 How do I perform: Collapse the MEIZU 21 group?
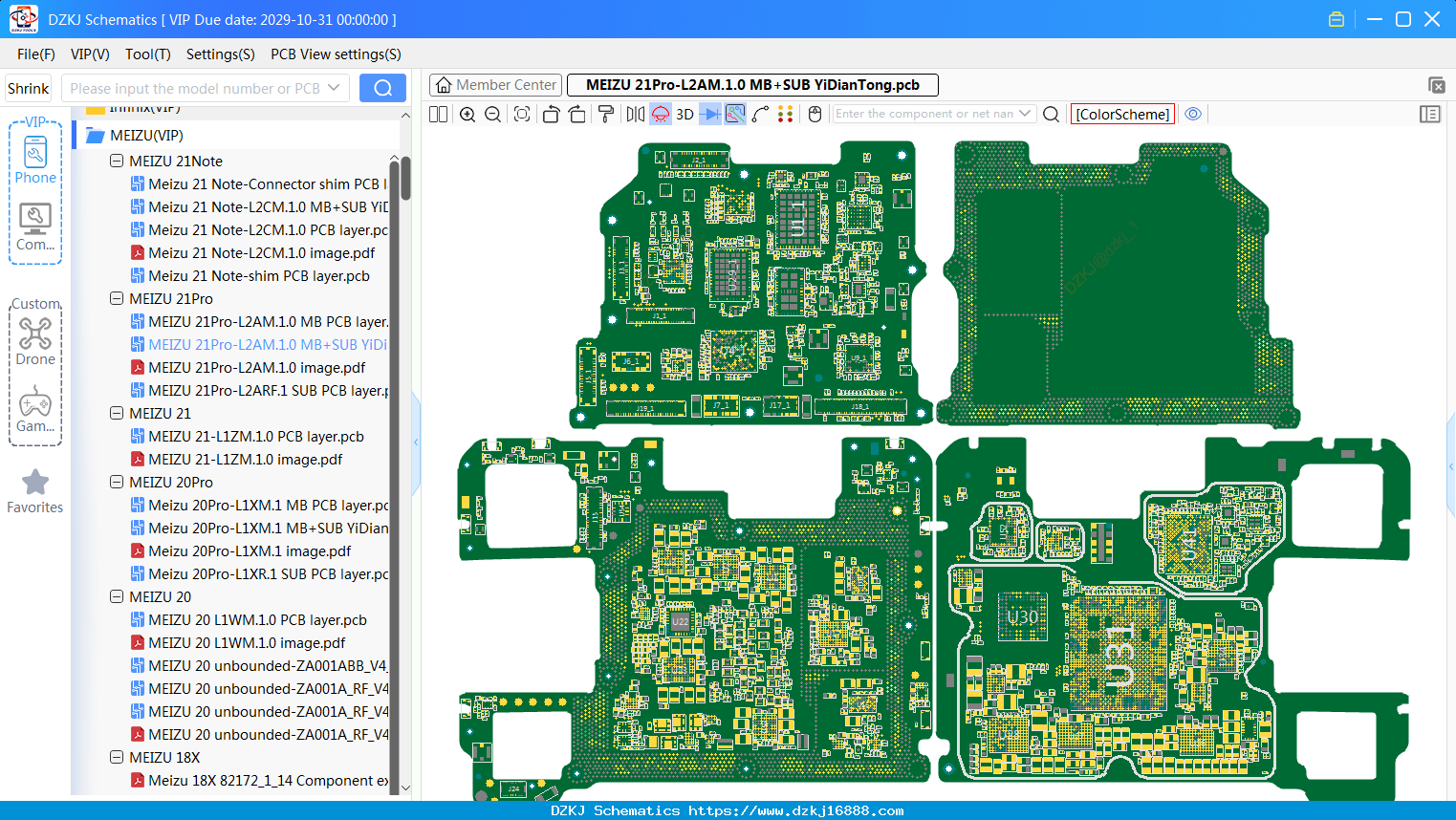coord(117,414)
